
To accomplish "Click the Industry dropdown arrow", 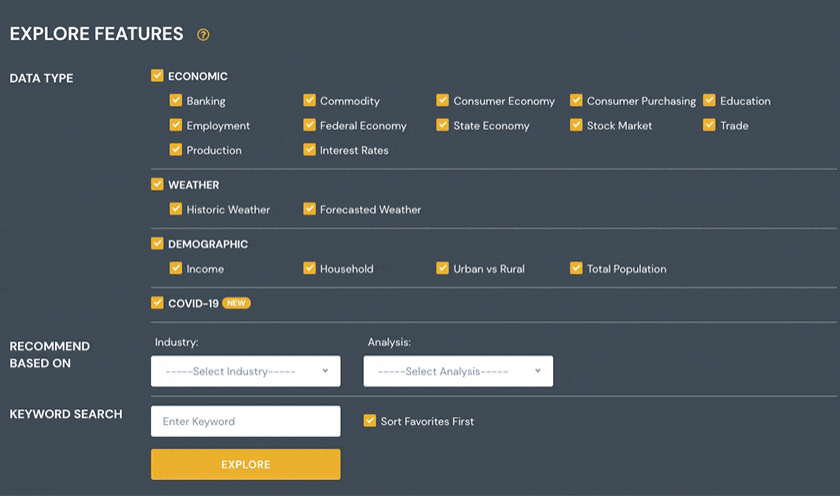I will [325, 371].
